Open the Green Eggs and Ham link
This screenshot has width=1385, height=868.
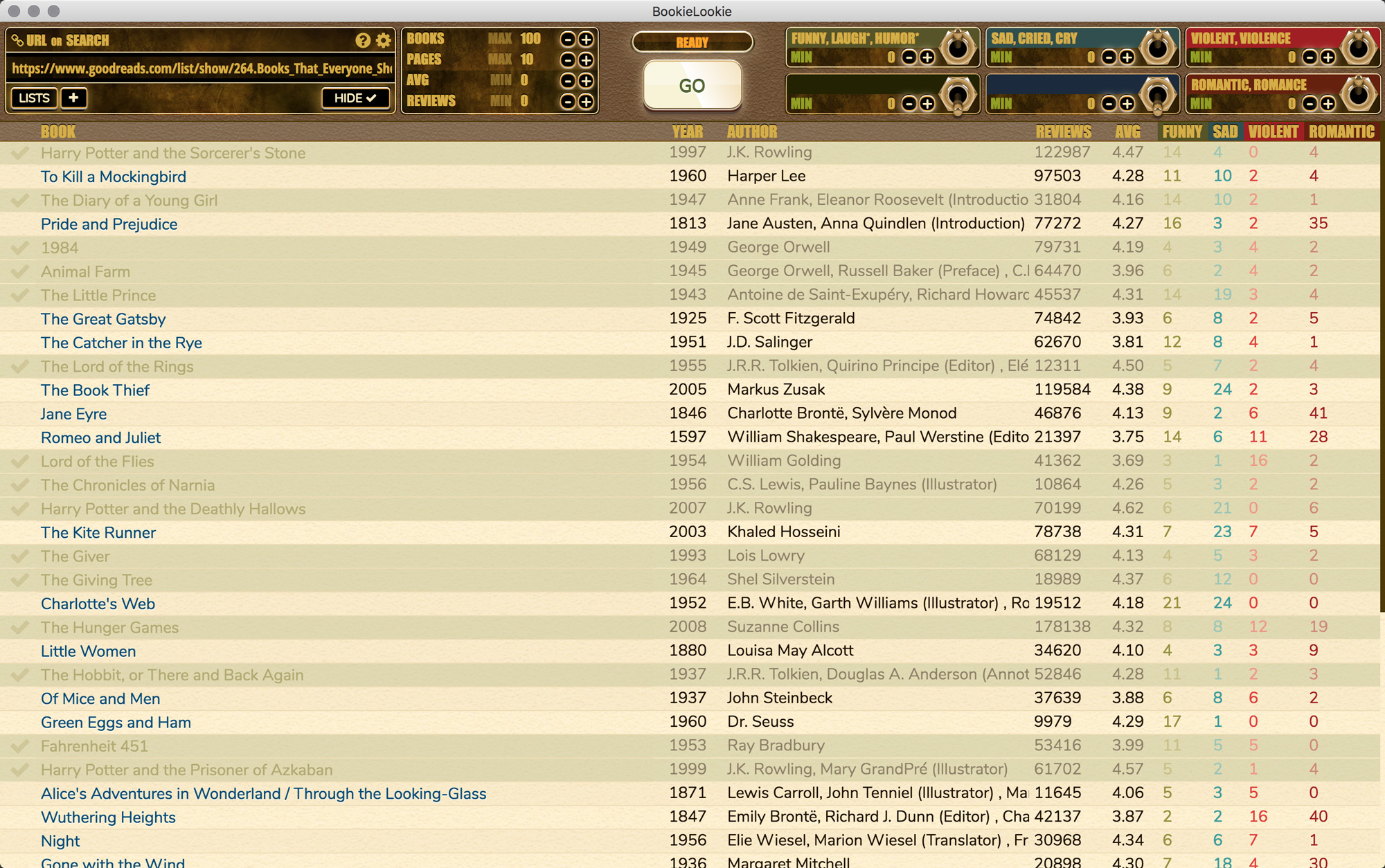116,723
